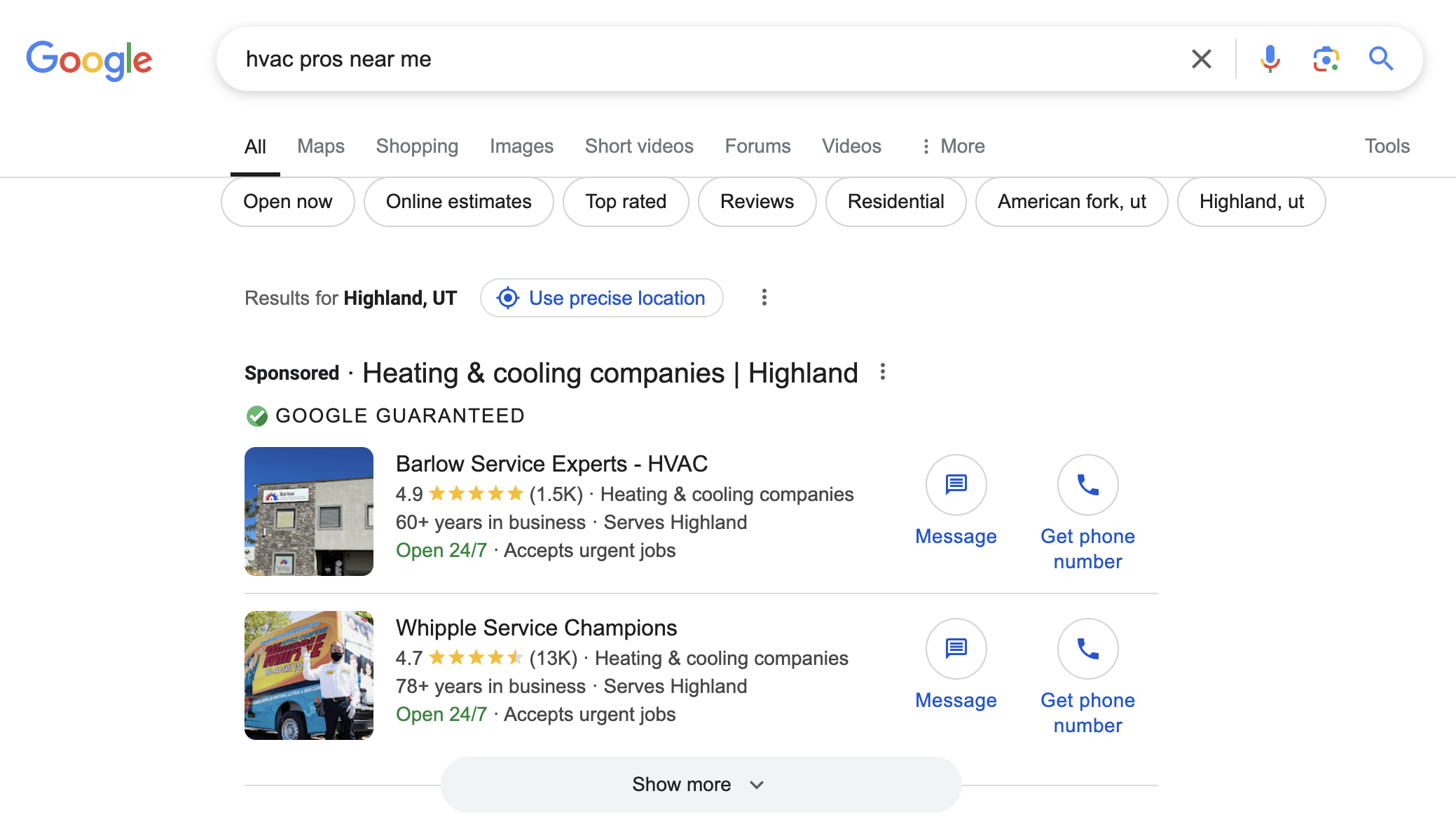Start voice search with microphone icon
The image size is (1456, 838).
click(x=1270, y=59)
